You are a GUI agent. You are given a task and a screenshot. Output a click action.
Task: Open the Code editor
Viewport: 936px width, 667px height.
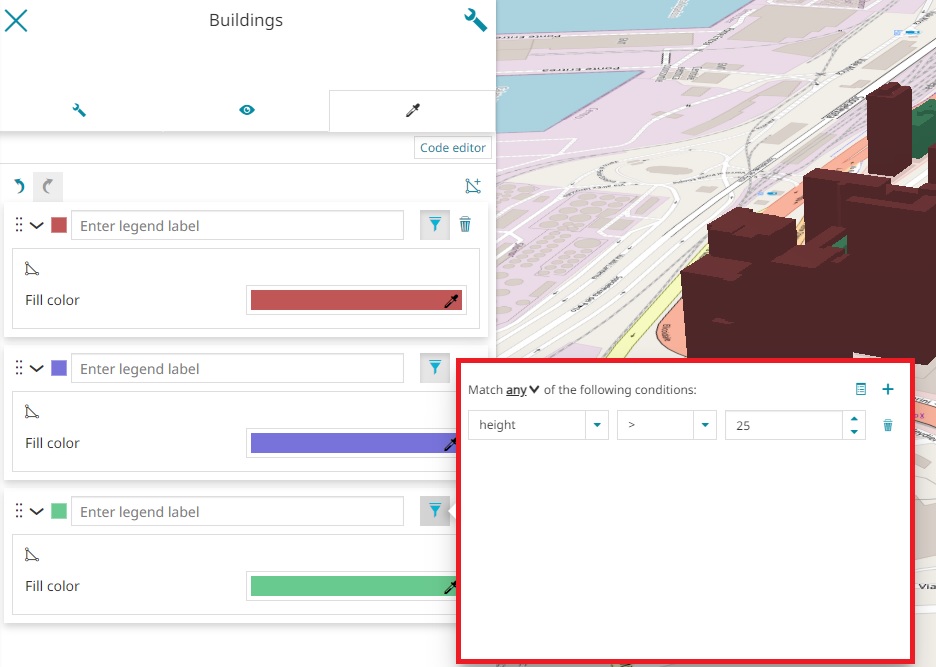453,148
